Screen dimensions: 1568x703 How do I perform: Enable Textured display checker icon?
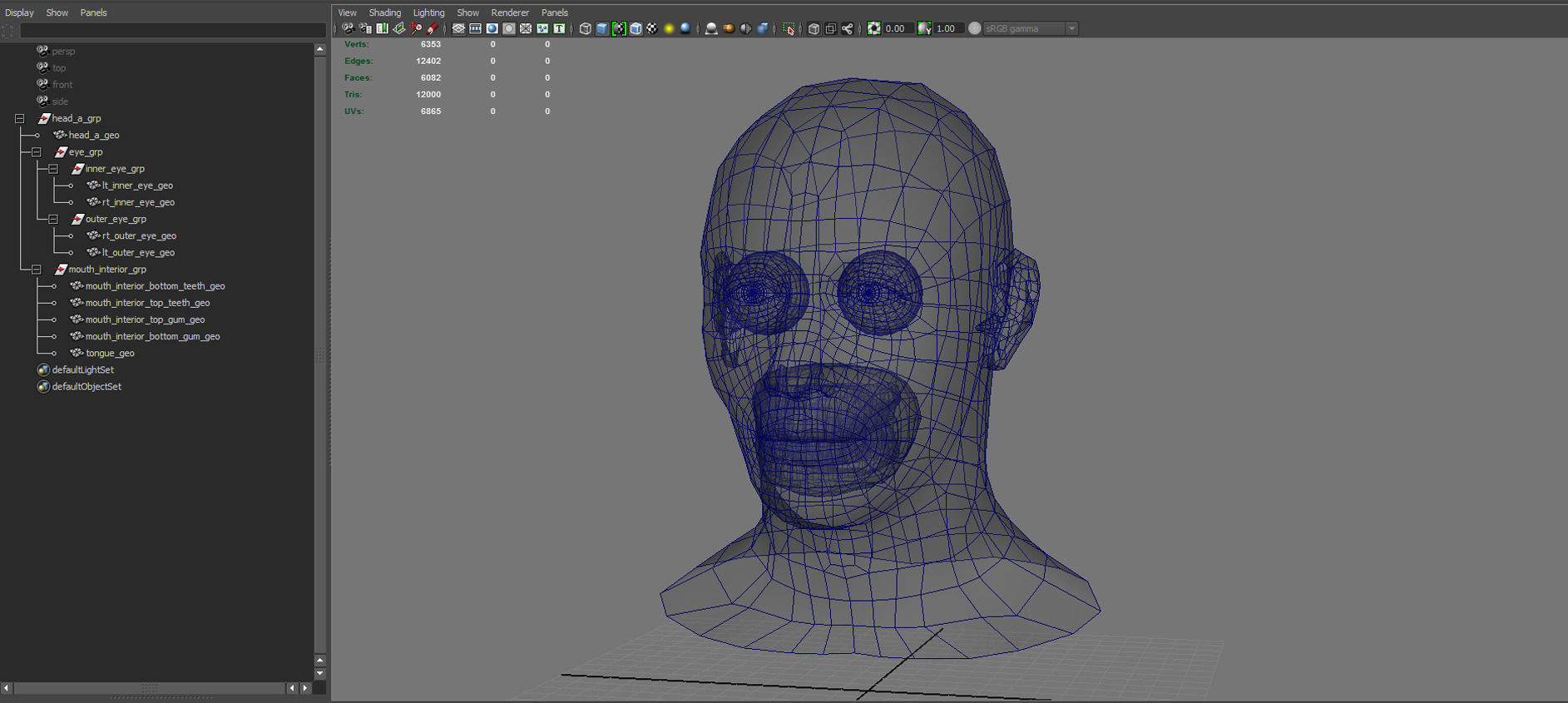[652, 28]
